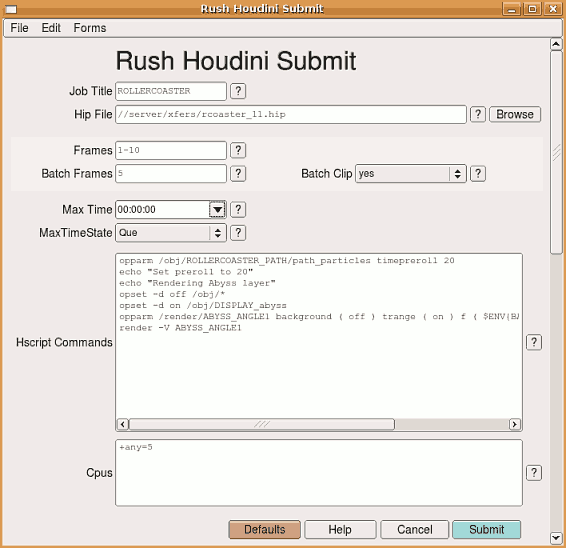Maximize the Rush Houdini Submit window
The height and width of the screenshot is (548, 566).
532,9
